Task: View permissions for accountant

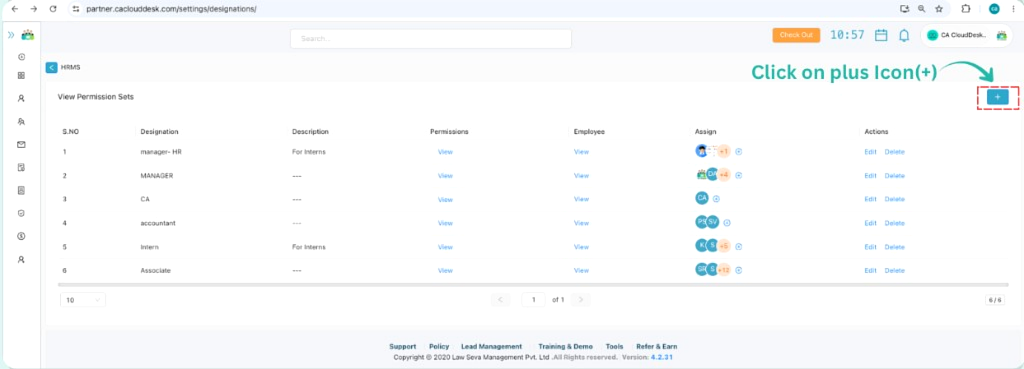Action: [x=445, y=223]
